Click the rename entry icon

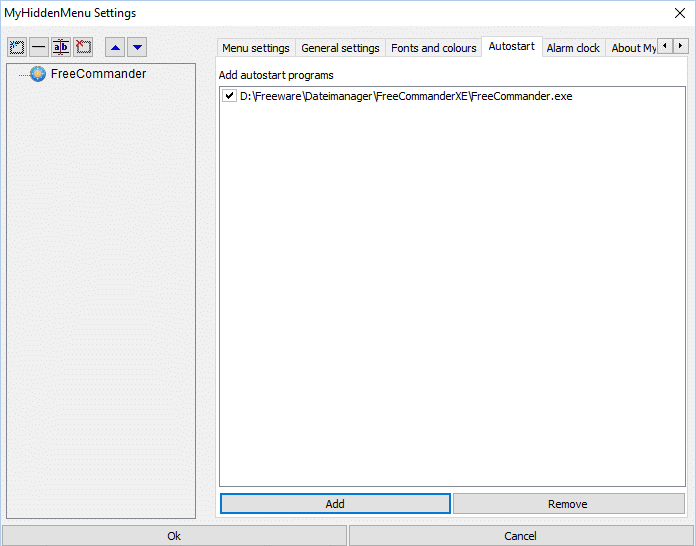(x=60, y=47)
